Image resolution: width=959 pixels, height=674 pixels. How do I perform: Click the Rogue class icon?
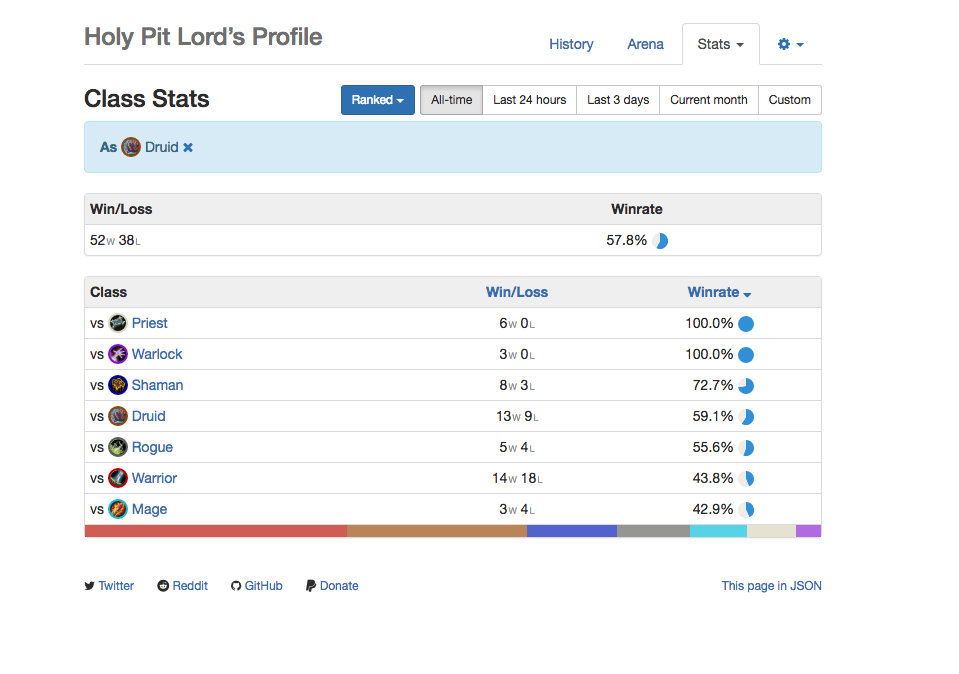click(x=118, y=447)
